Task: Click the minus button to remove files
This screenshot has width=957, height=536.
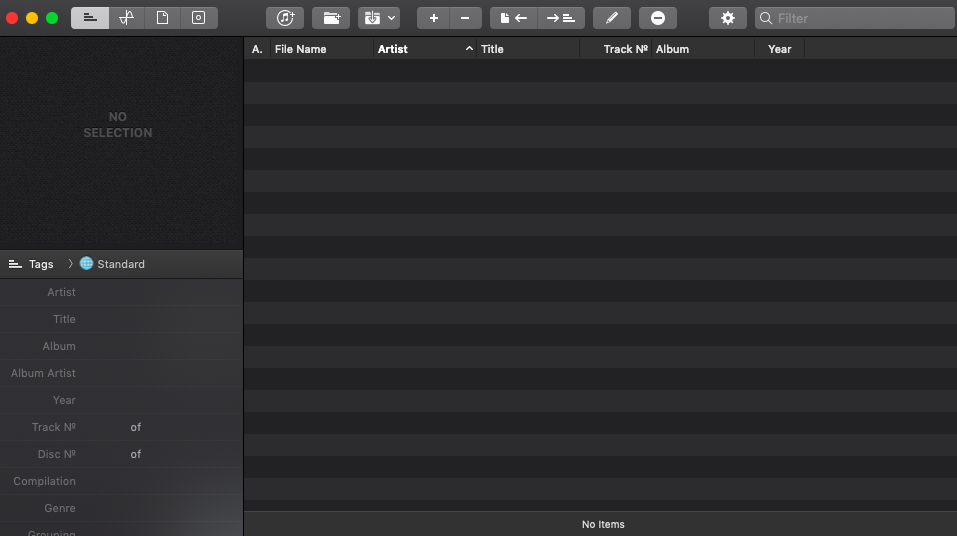Action: (x=465, y=18)
